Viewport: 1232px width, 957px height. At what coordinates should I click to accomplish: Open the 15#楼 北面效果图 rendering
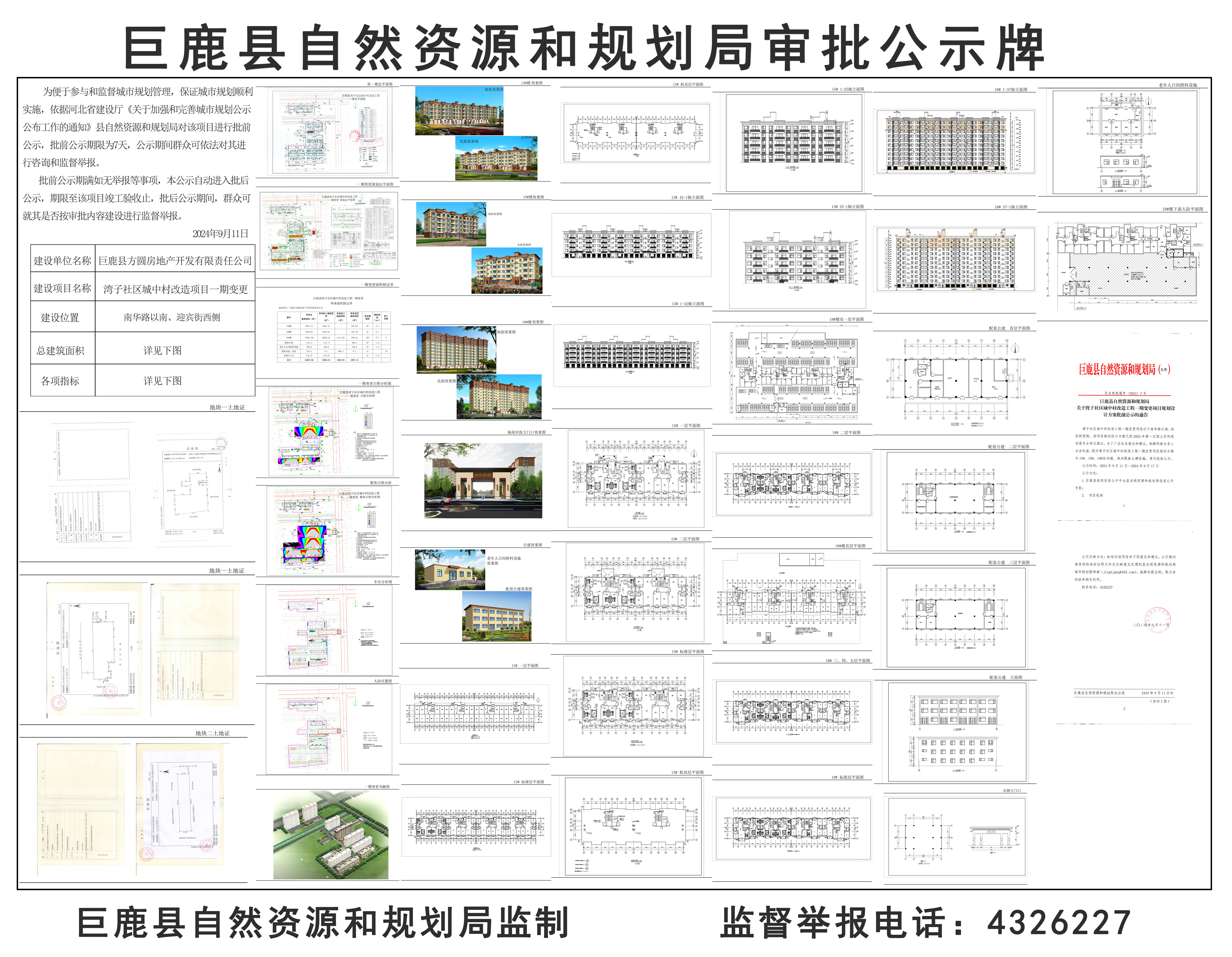tap(507, 271)
